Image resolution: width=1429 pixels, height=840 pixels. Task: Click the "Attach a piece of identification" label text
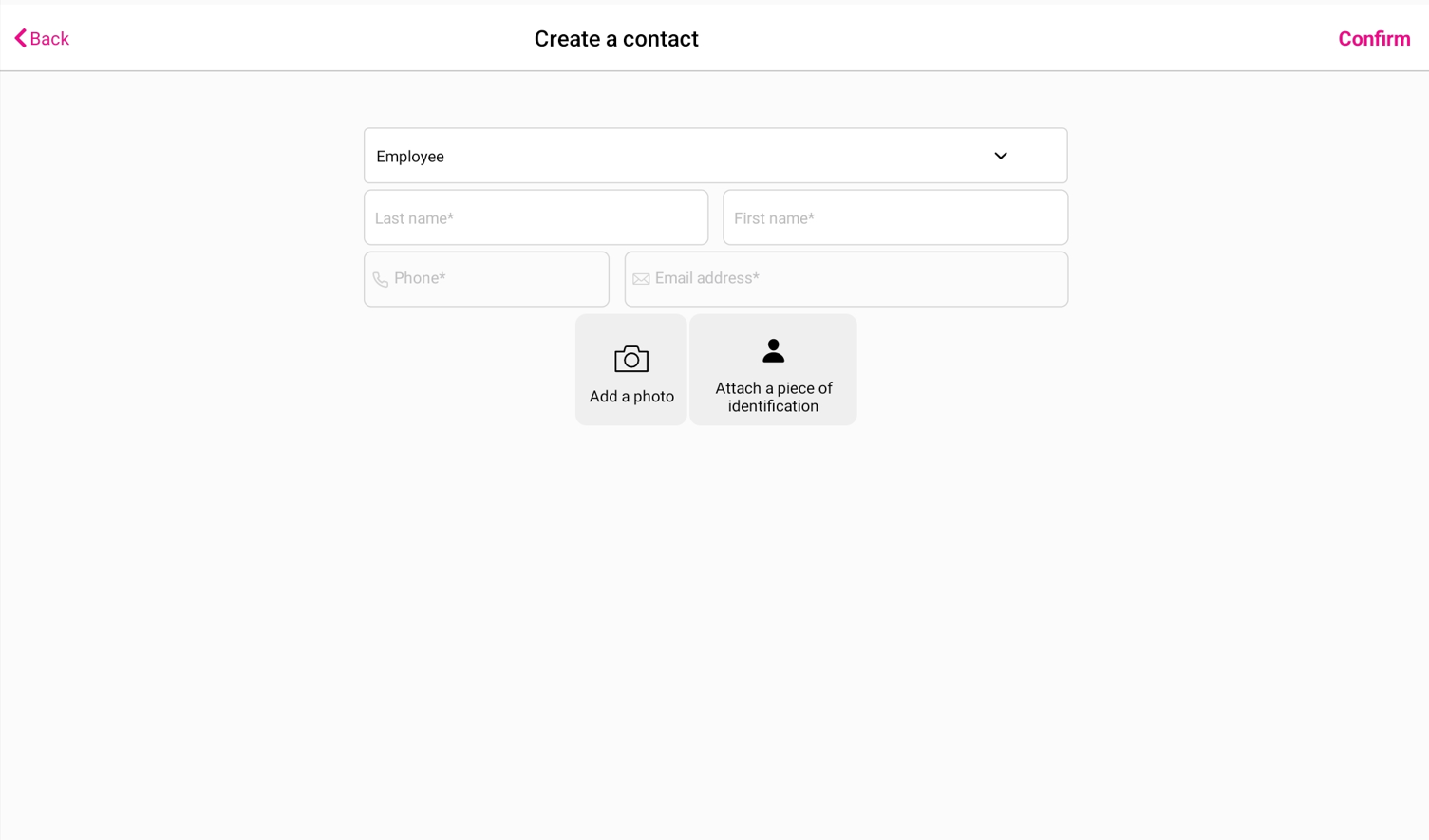(774, 397)
